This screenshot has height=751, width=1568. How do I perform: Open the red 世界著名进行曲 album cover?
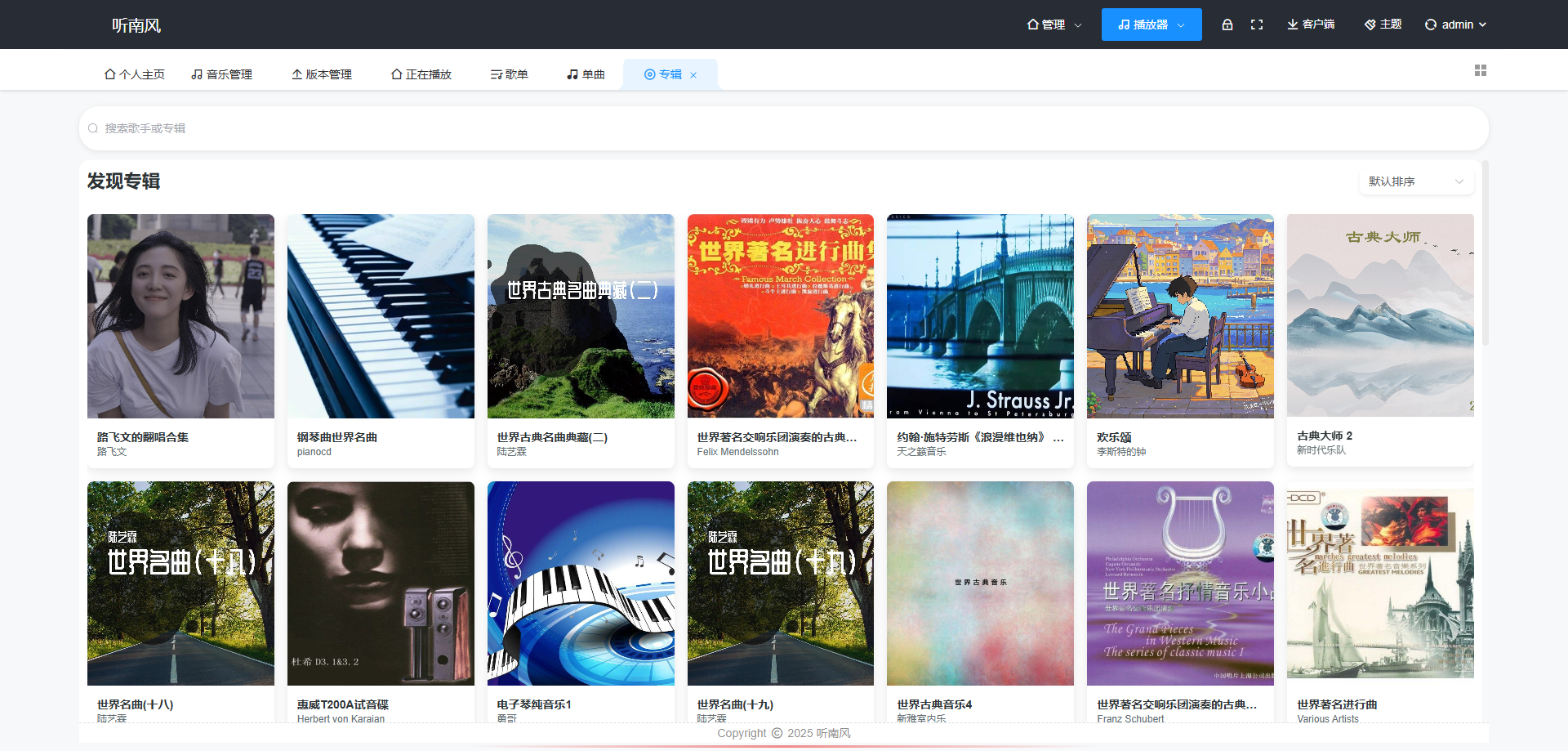[781, 316]
